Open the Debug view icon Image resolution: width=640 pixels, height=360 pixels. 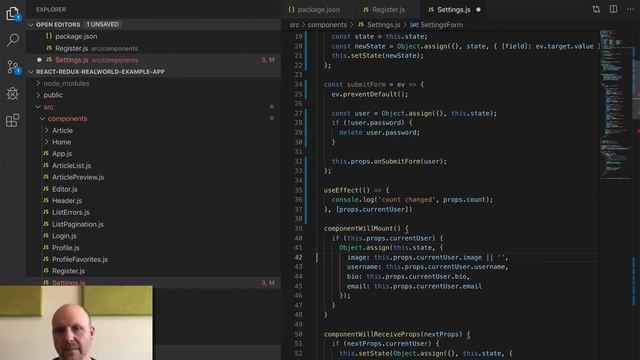click(x=13, y=93)
